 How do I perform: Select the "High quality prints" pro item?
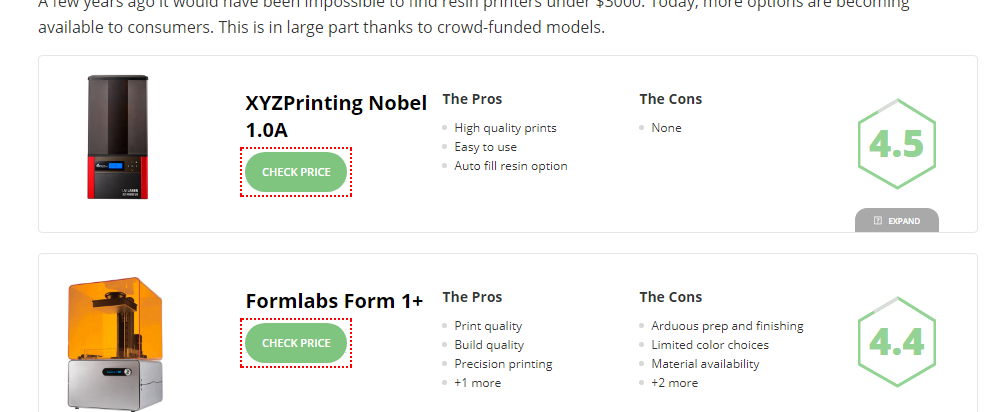[x=505, y=128]
